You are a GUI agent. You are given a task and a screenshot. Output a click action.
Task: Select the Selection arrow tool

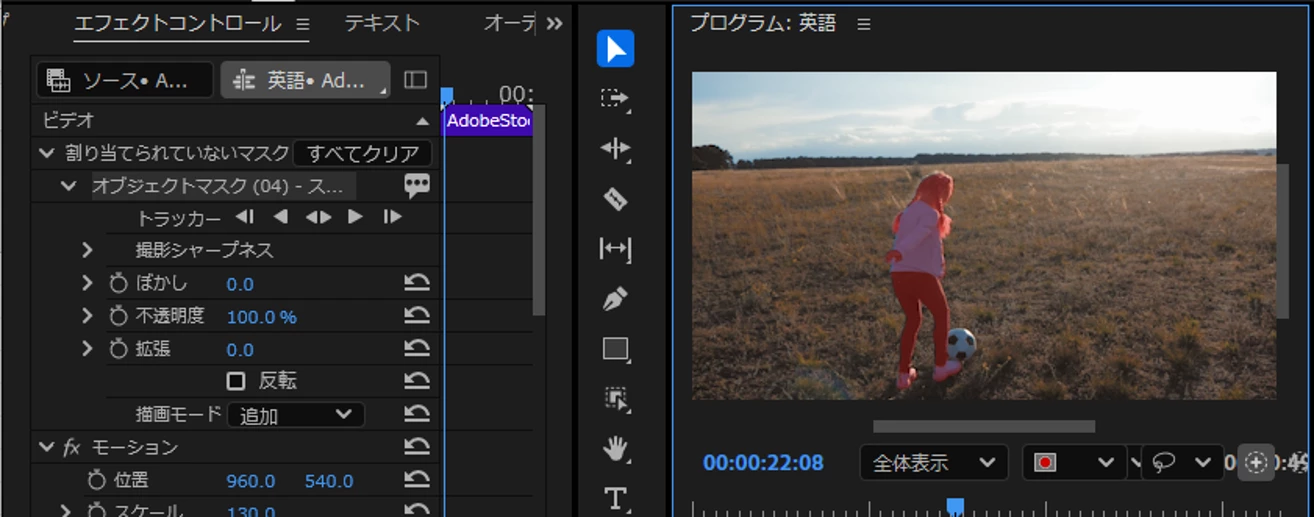615,49
